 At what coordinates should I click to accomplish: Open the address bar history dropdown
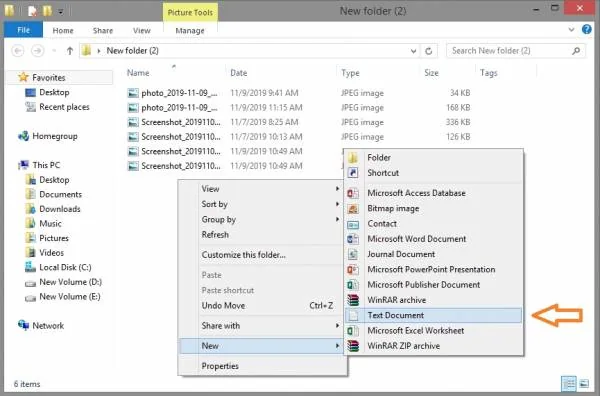tap(413, 51)
